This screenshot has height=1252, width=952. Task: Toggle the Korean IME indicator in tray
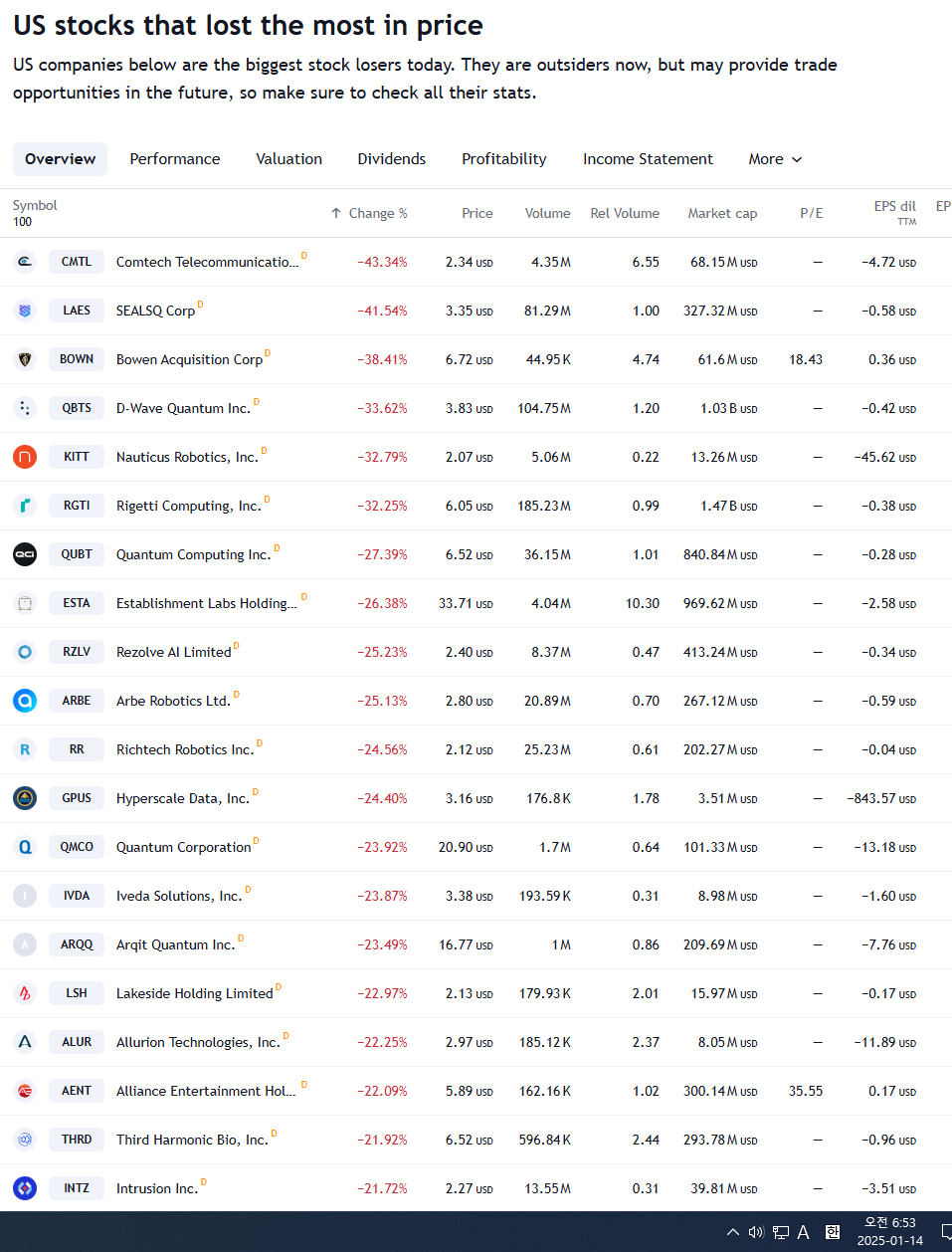coord(833,1232)
